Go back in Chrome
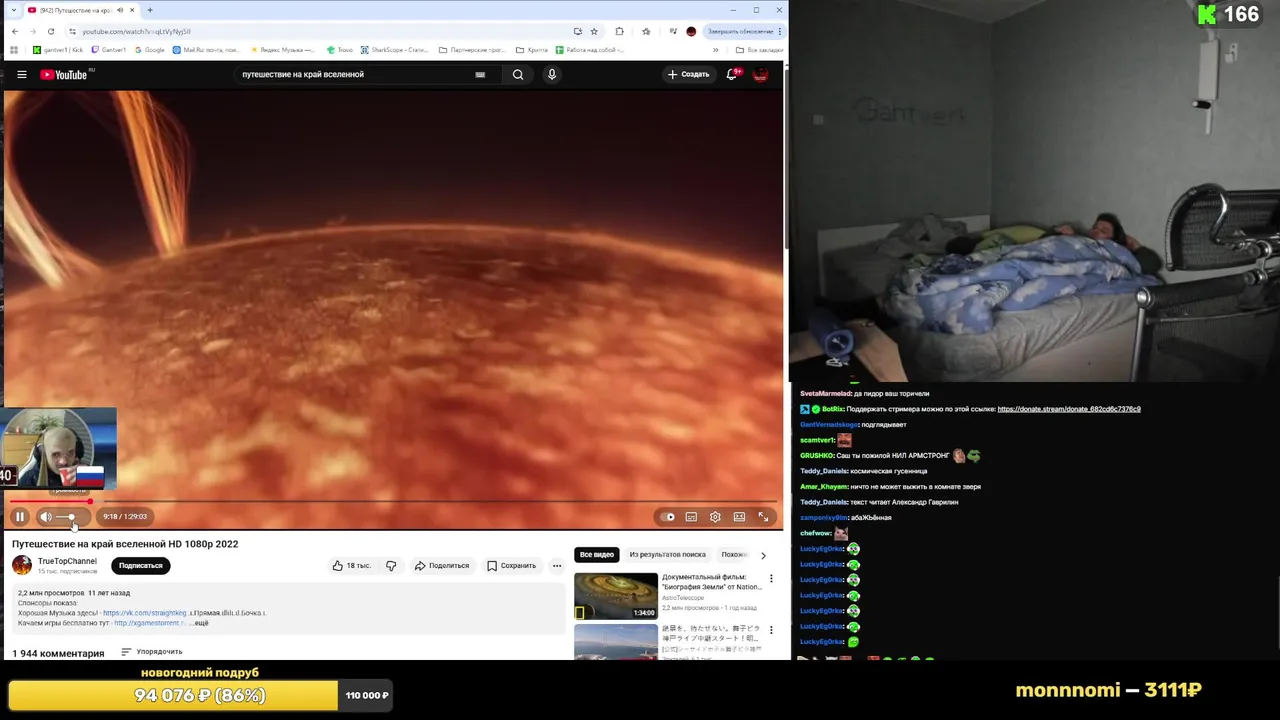This screenshot has height=720, width=1280. (x=14, y=31)
